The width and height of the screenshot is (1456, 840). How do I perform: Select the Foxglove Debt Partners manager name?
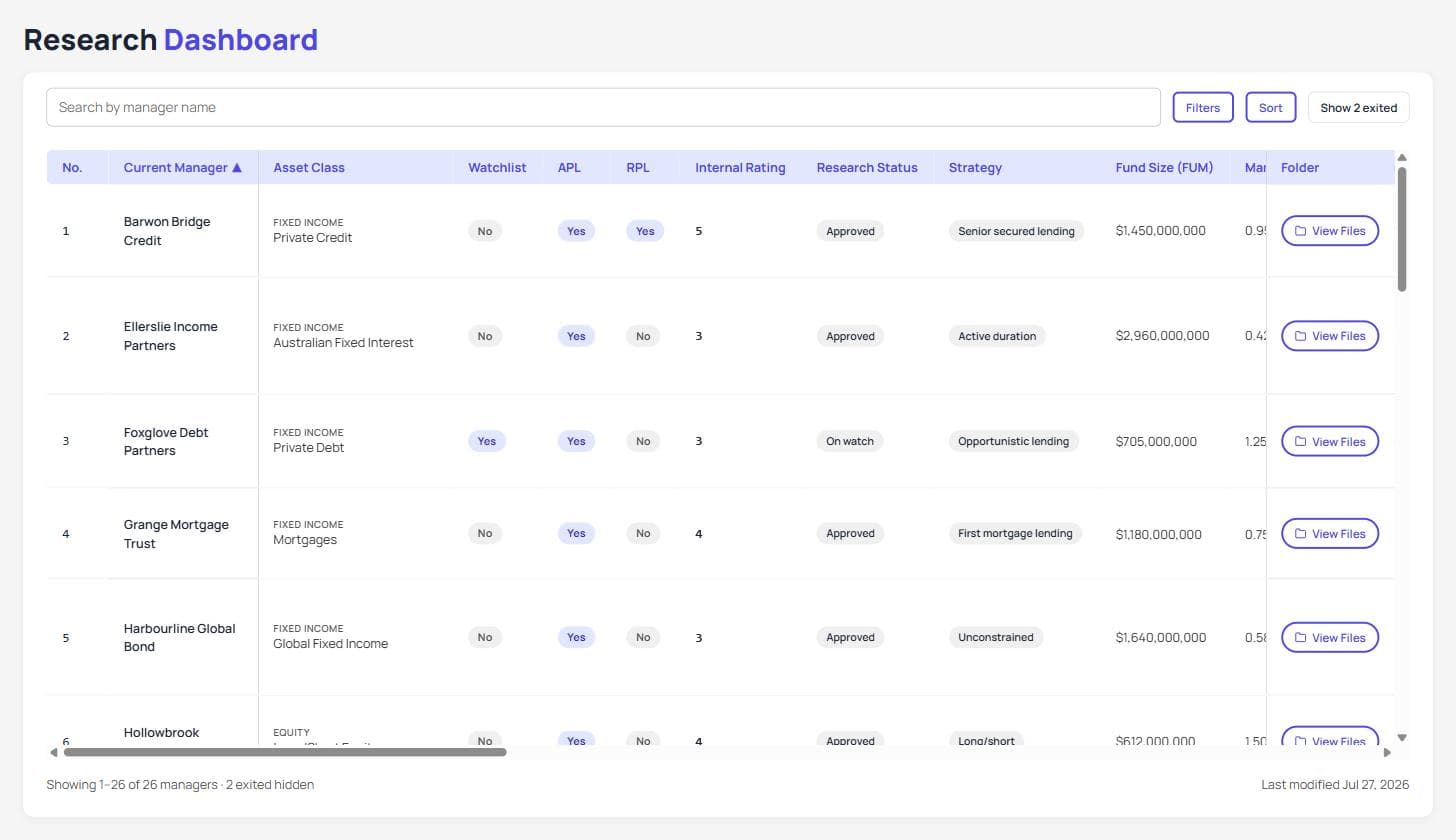coord(166,441)
